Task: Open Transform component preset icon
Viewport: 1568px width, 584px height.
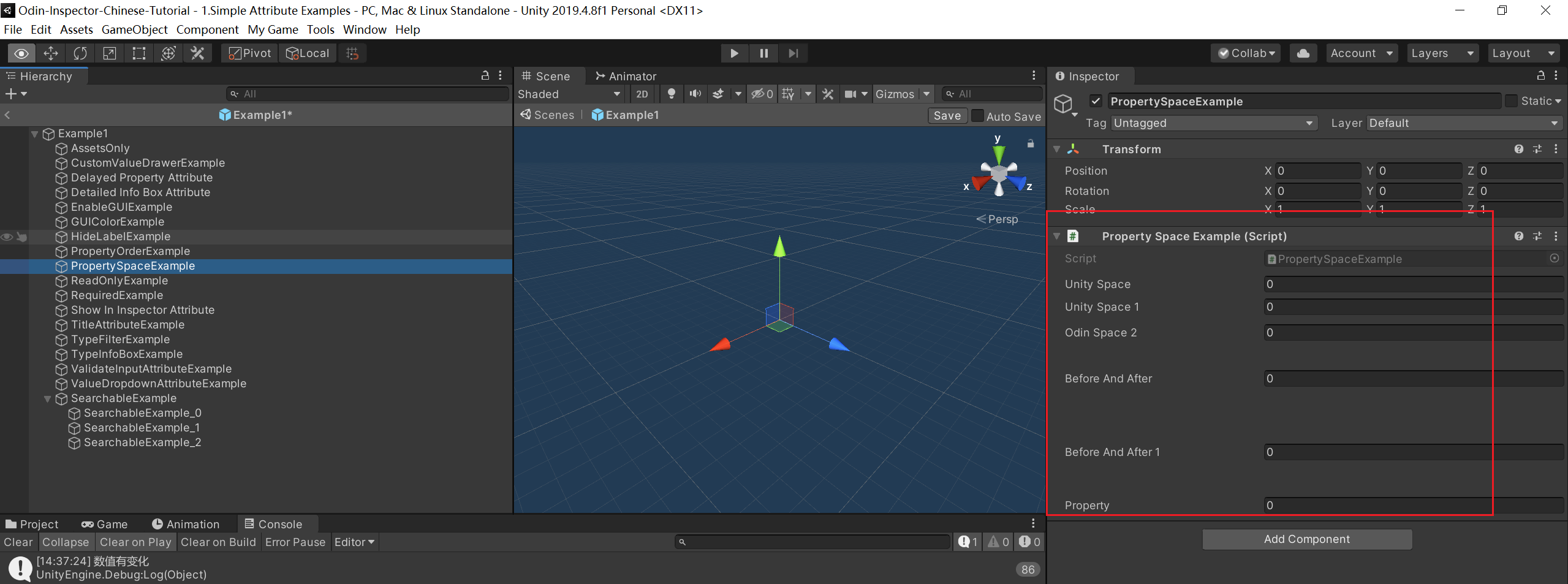Action: (1537, 149)
